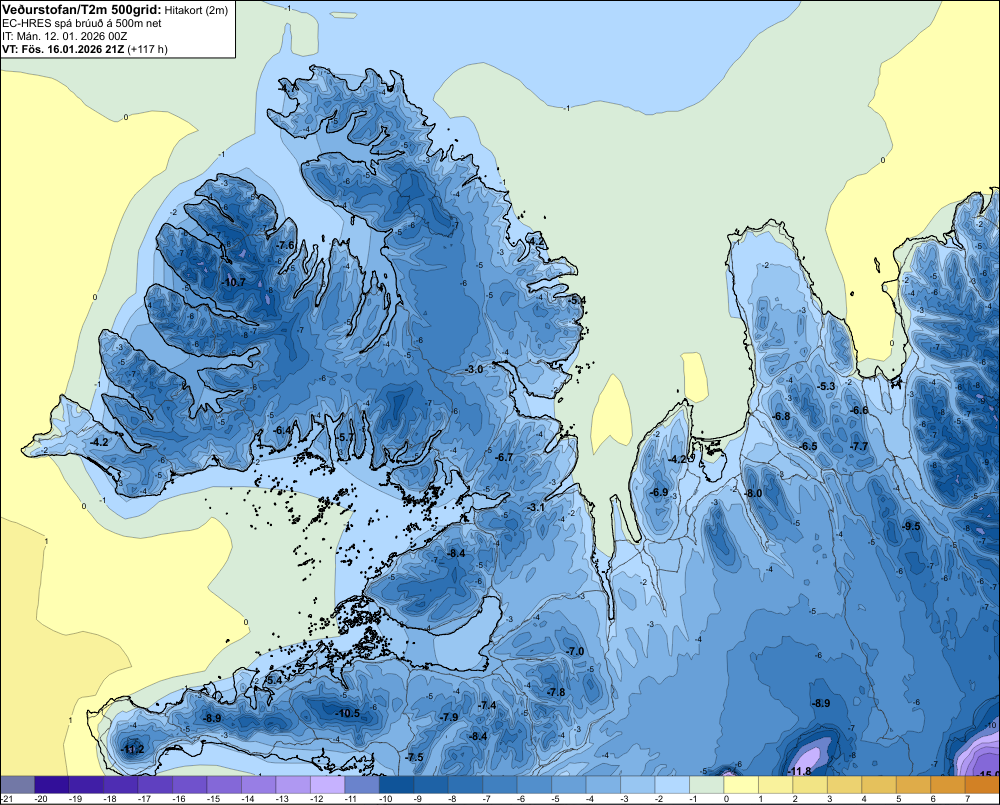This screenshot has height=805, width=1000.
Task: Click the -6.7 temperature label
Action: click(x=504, y=457)
